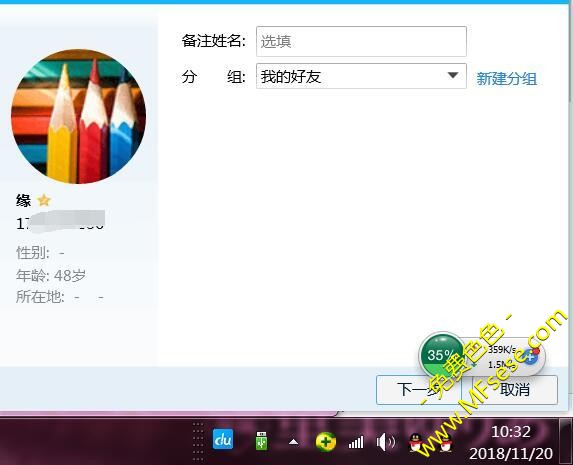
Task: Click the show desktop strip on taskbar
Action: coord(566,442)
